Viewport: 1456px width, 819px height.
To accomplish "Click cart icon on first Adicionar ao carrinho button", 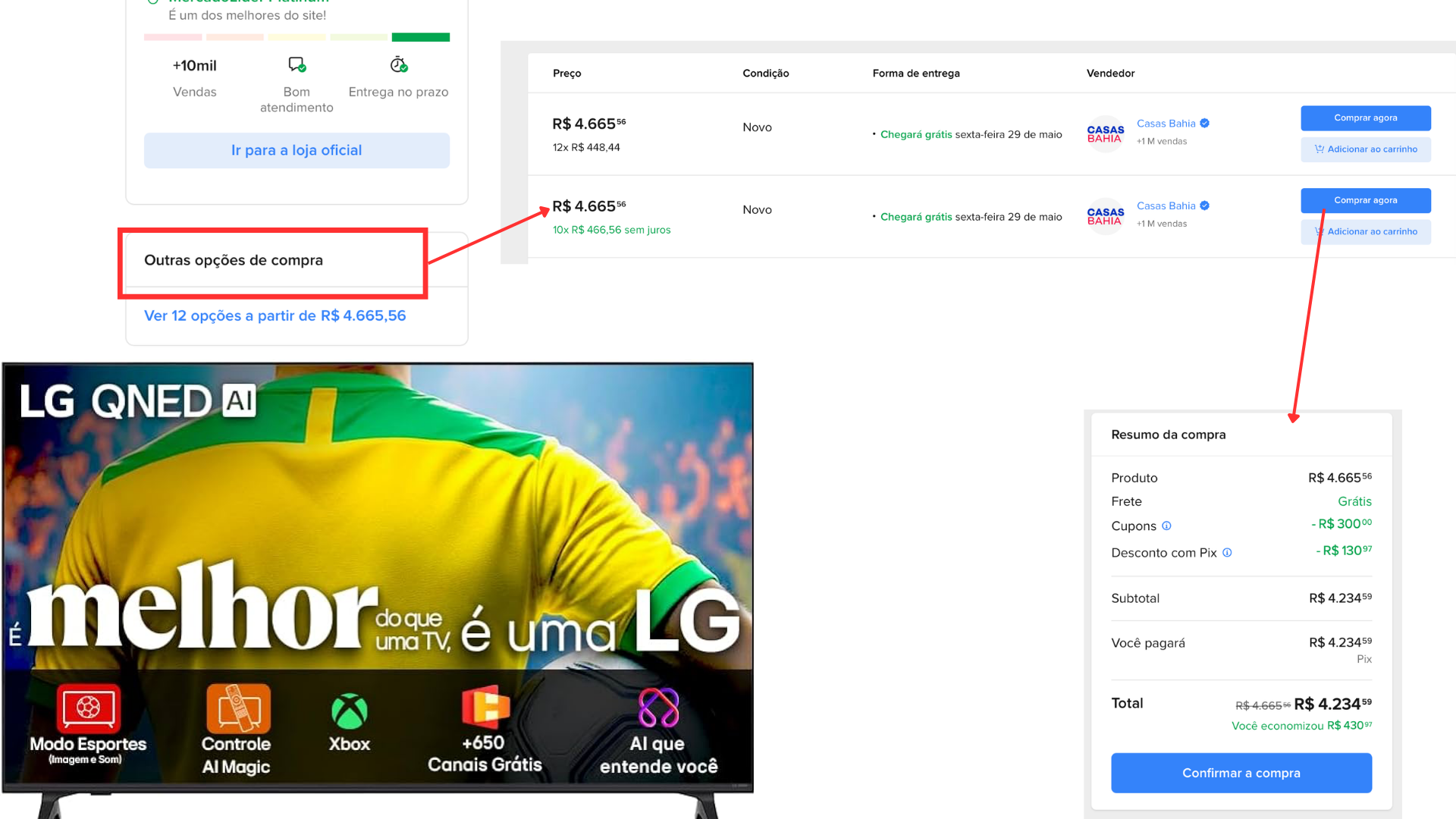I will [x=1319, y=149].
